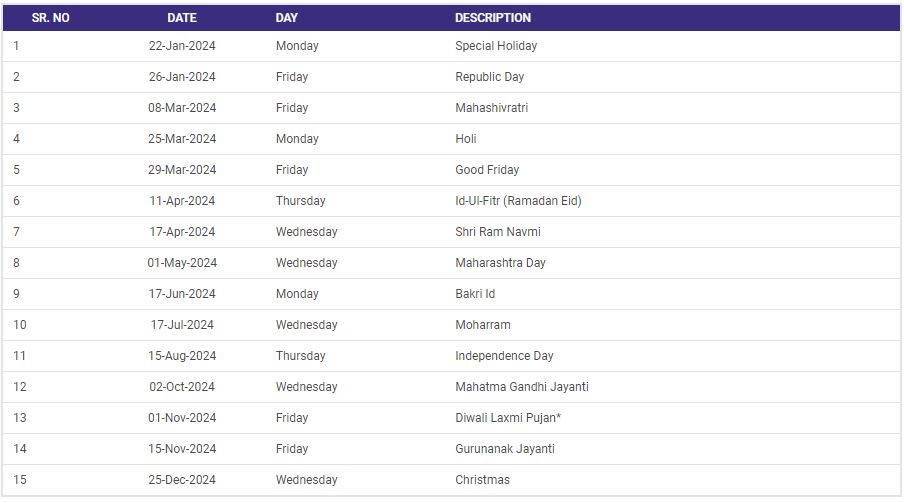The width and height of the screenshot is (904, 503).
Task: Select the Good Friday entry
Action: [487, 170]
